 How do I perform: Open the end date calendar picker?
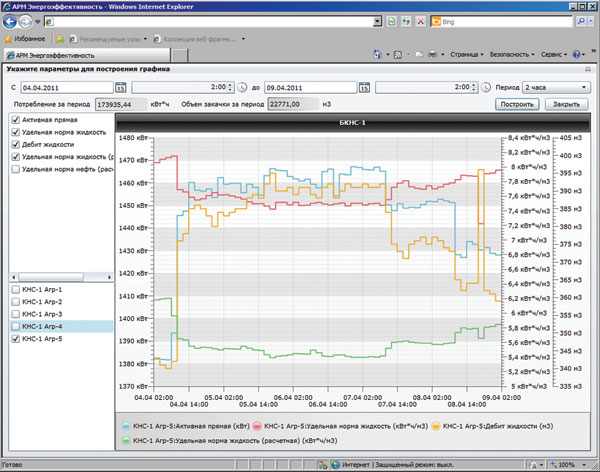pos(364,87)
